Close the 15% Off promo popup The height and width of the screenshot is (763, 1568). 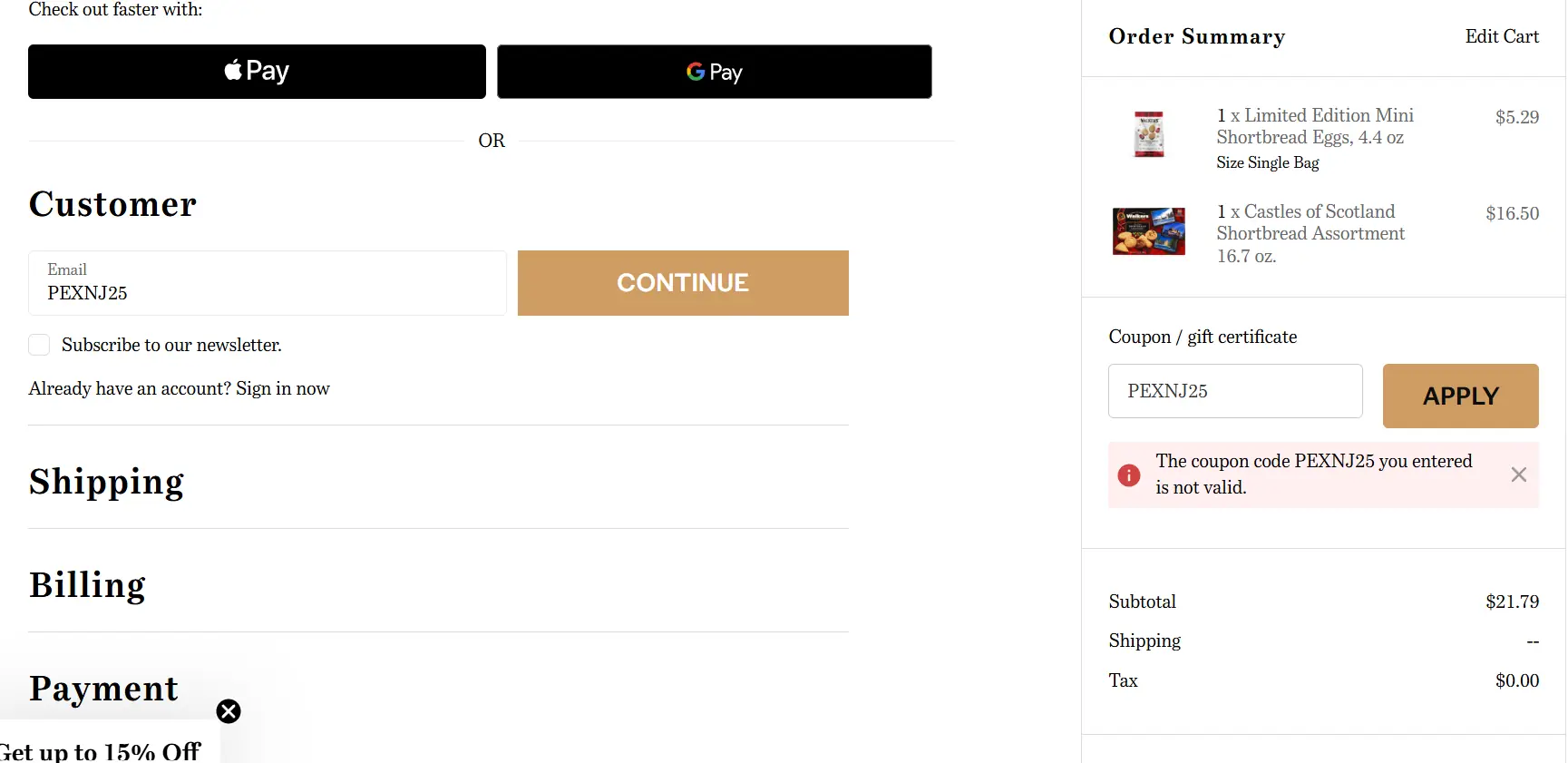pyautogui.click(x=229, y=711)
